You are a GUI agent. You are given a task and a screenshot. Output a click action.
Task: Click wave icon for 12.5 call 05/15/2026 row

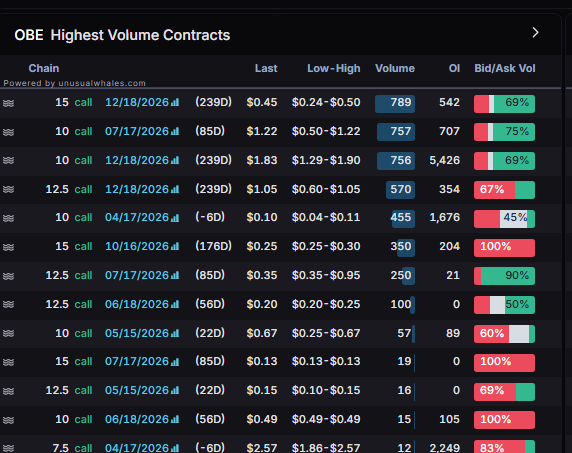click(x=8, y=391)
